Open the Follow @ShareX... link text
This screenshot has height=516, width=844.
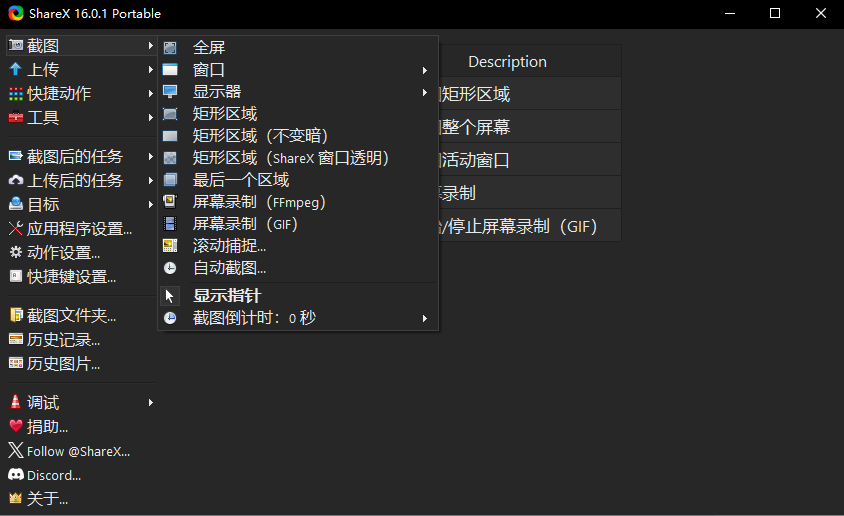coord(79,451)
